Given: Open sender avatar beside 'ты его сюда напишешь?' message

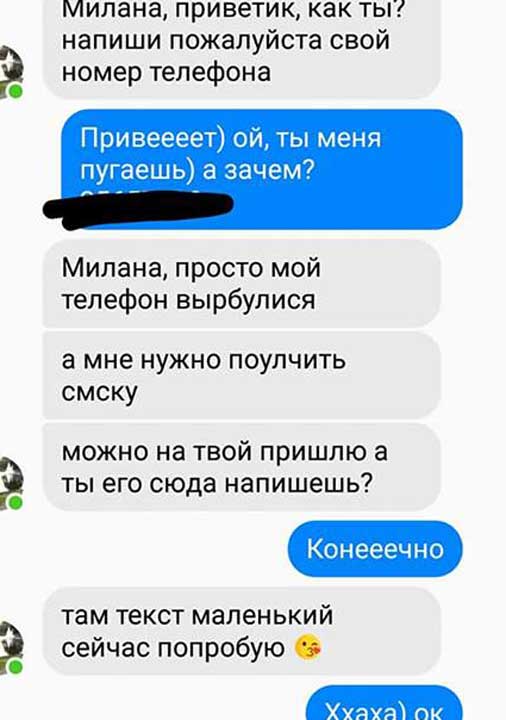Looking at the screenshot, I should point(10,484).
